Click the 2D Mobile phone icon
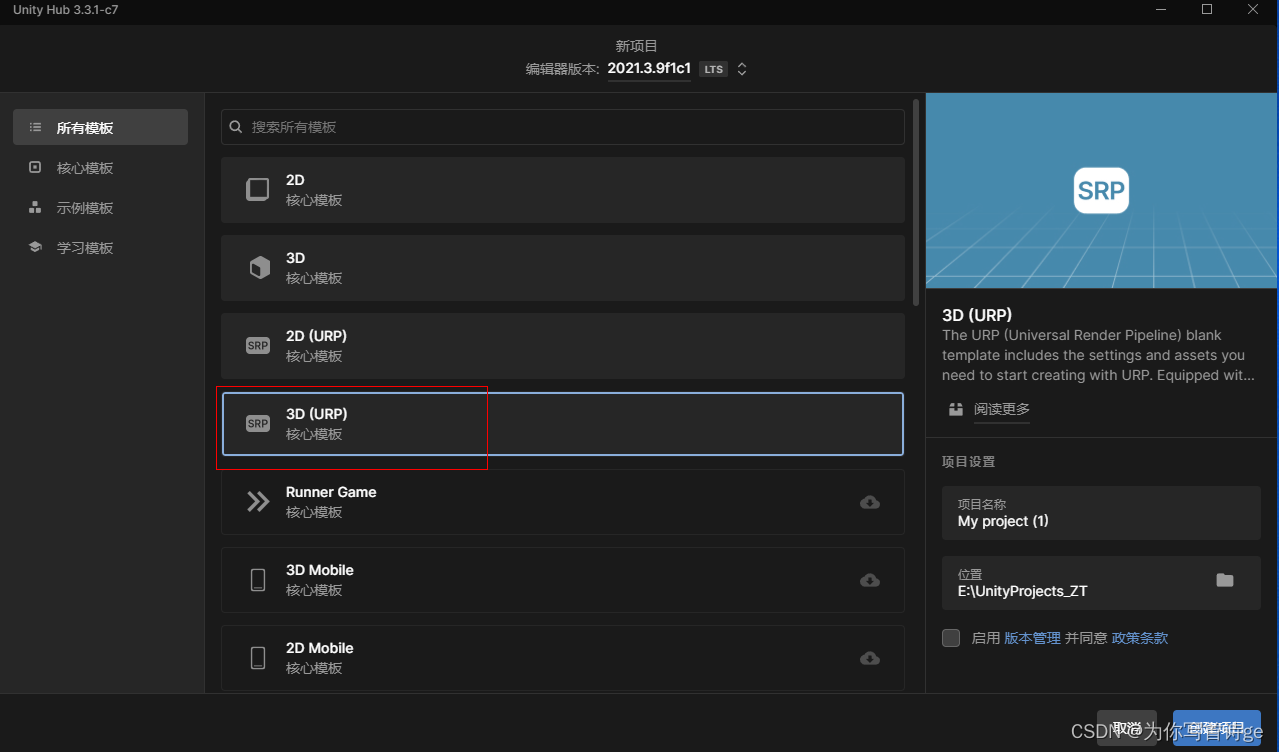This screenshot has height=752, width=1279. click(258, 658)
